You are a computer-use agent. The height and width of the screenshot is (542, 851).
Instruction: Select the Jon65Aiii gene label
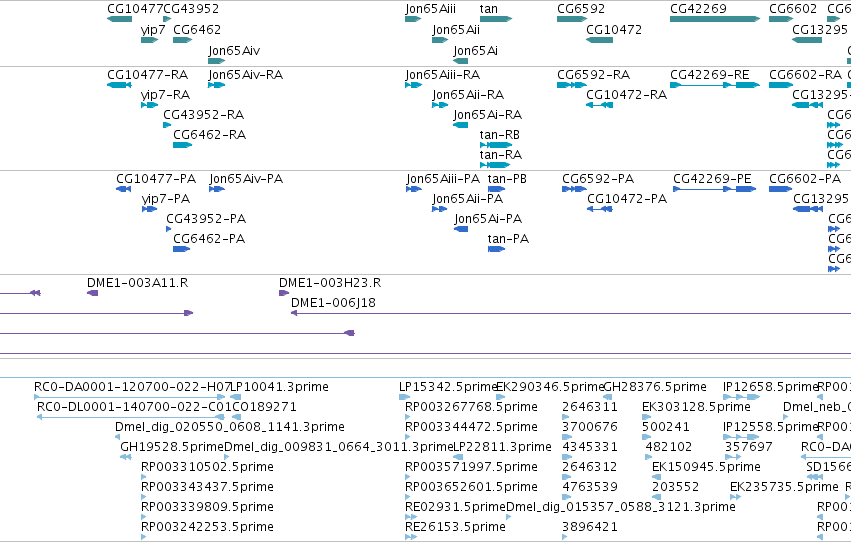pyautogui.click(x=430, y=9)
